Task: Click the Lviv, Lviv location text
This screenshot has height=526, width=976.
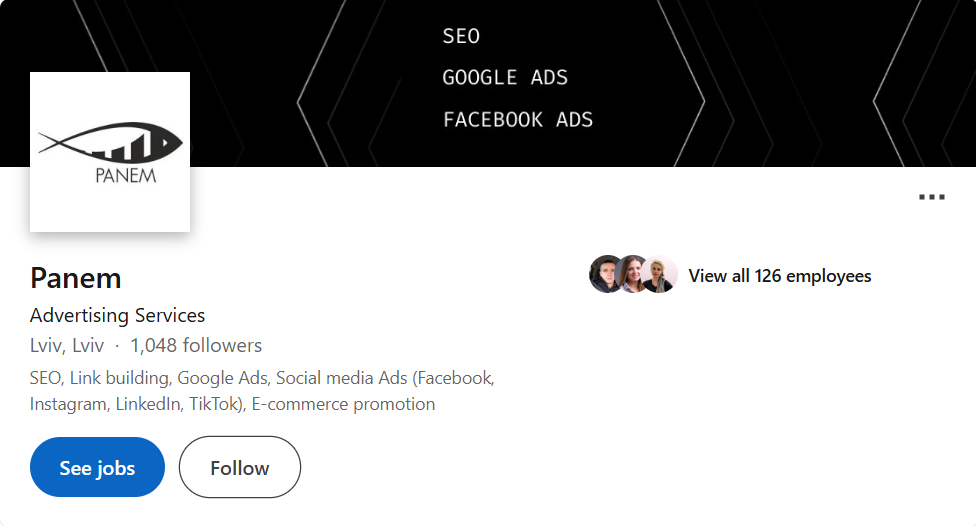Action: (66, 346)
